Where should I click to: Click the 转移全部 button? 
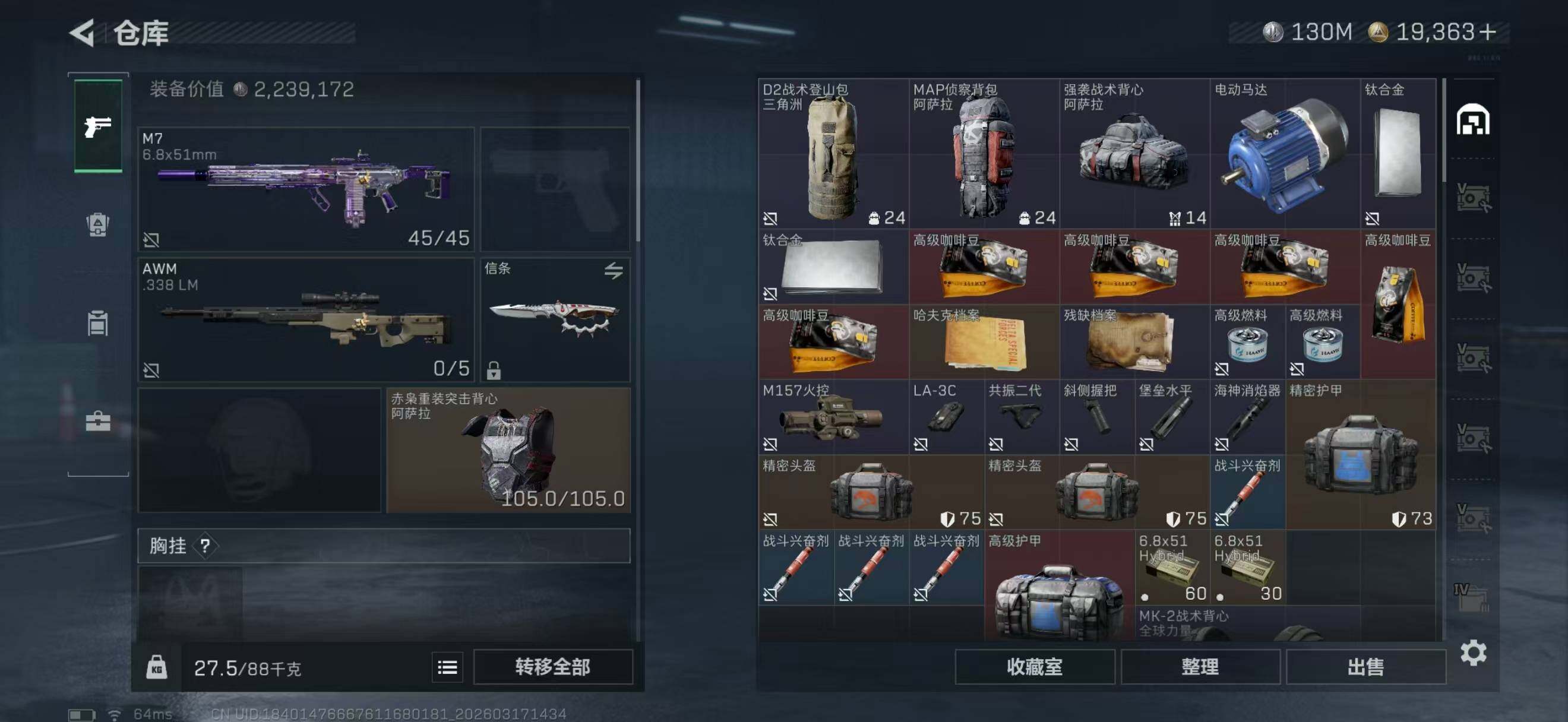click(553, 667)
